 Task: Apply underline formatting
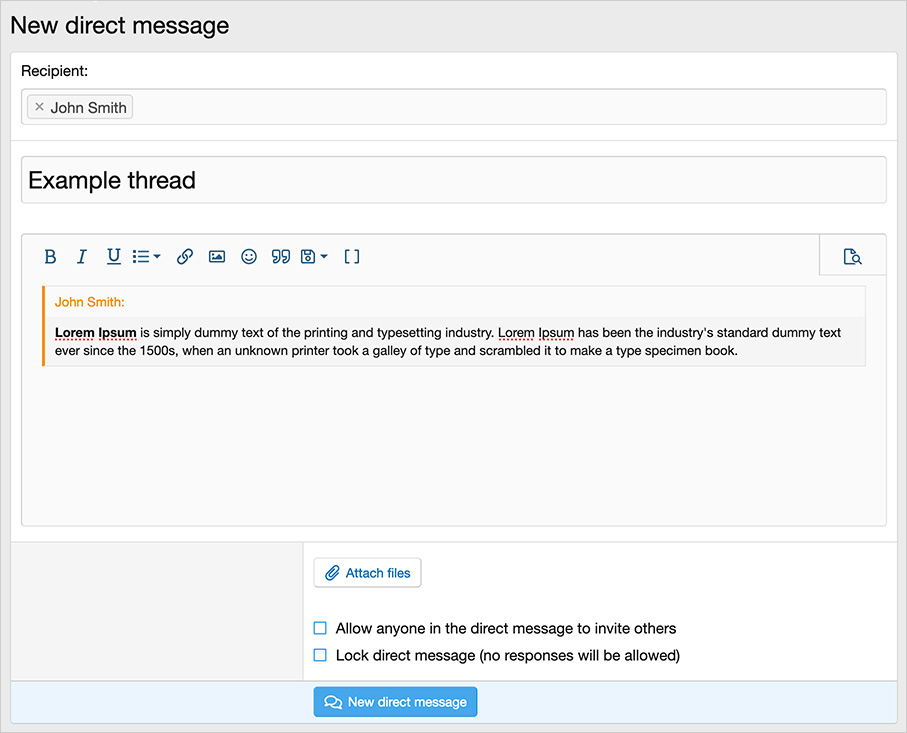point(114,257)
